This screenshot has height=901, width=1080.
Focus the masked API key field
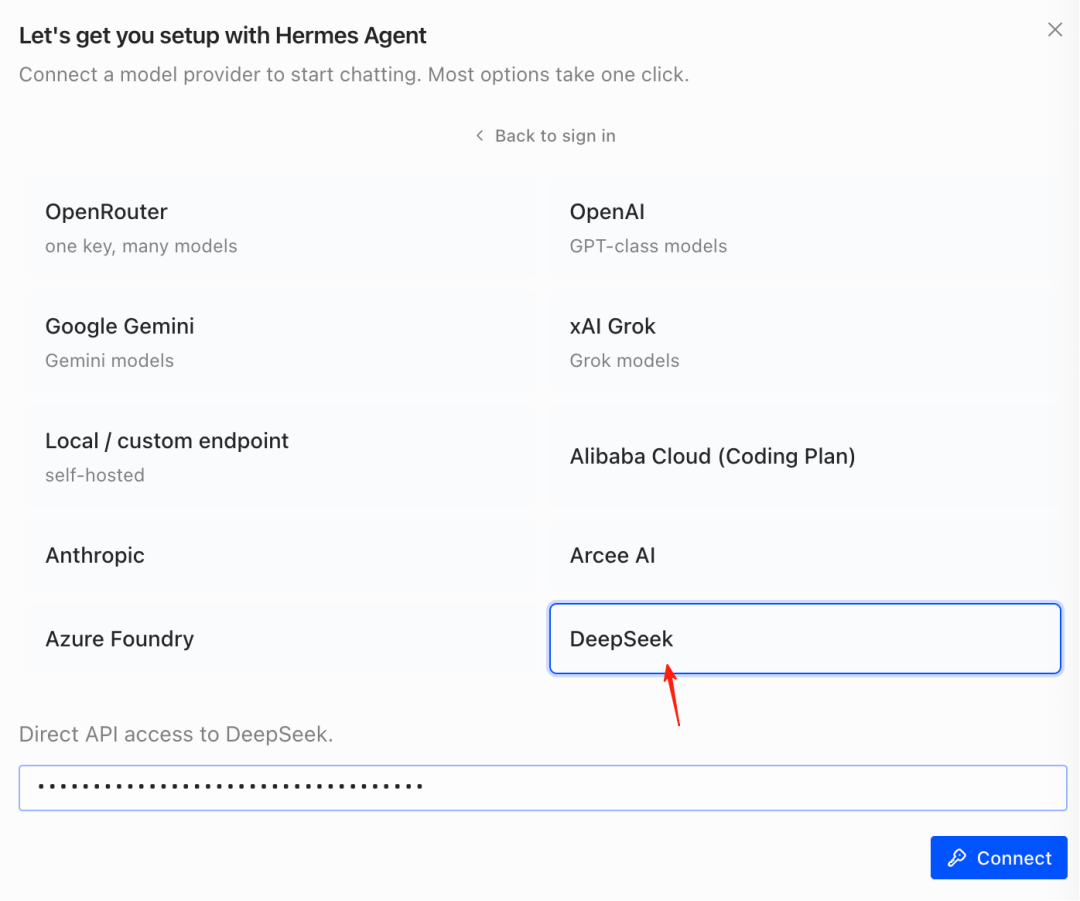click(x=543, y=787)
